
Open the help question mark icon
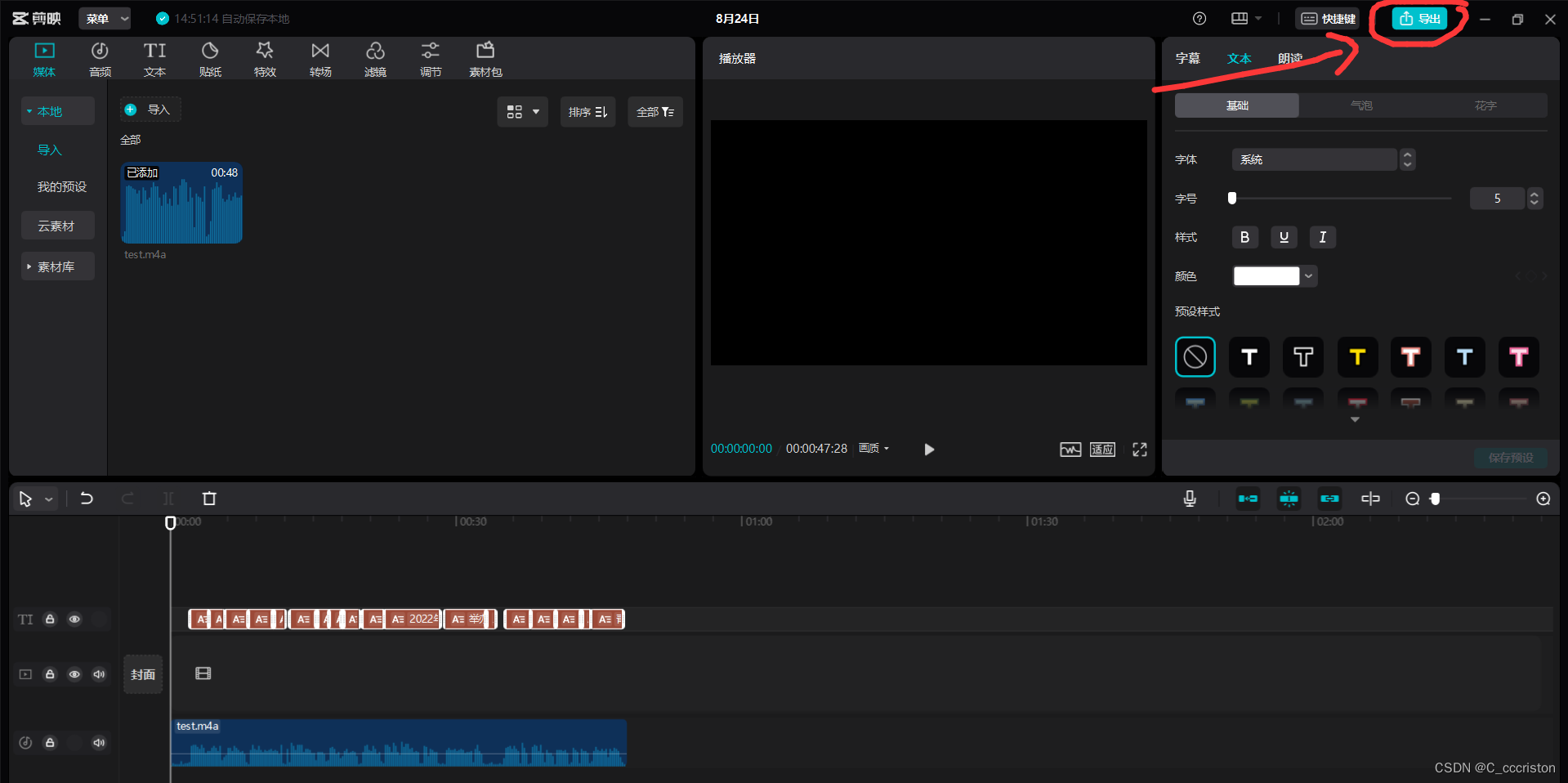click(x=1199, y=19)
